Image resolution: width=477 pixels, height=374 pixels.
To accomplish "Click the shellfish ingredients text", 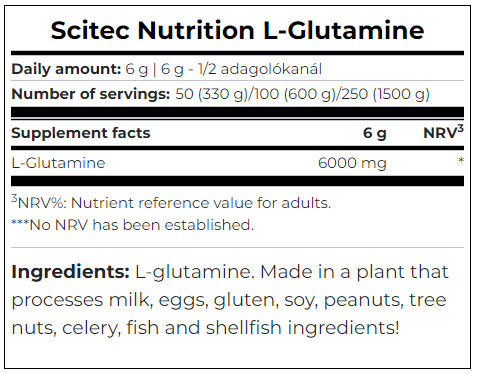I will pos(302,327).
